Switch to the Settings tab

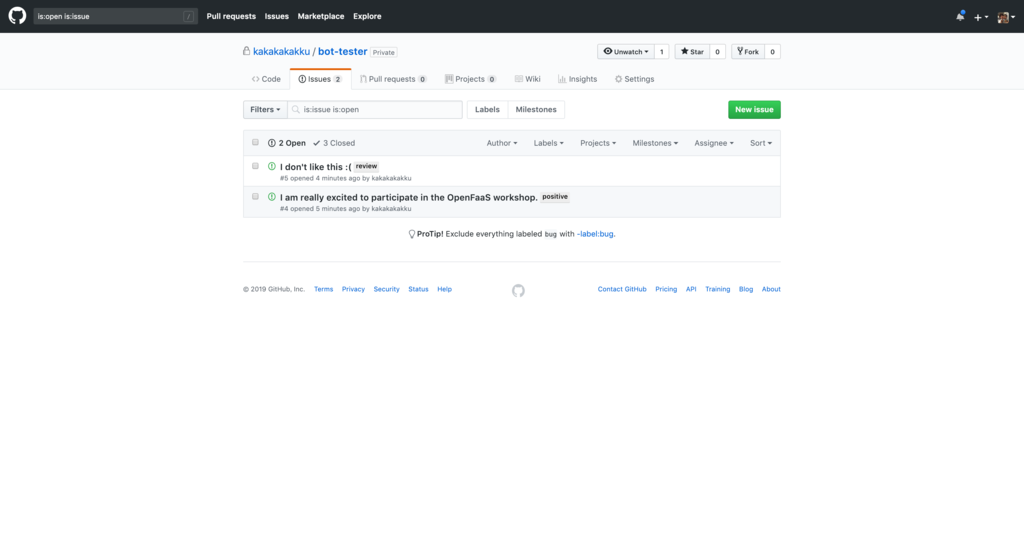(634, 79)
